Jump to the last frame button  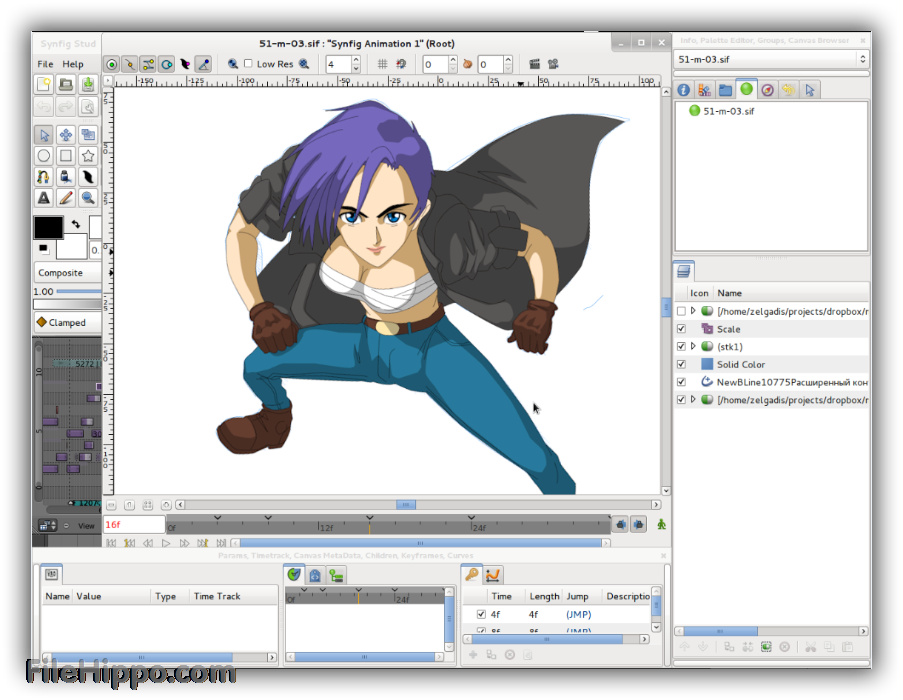221,543
